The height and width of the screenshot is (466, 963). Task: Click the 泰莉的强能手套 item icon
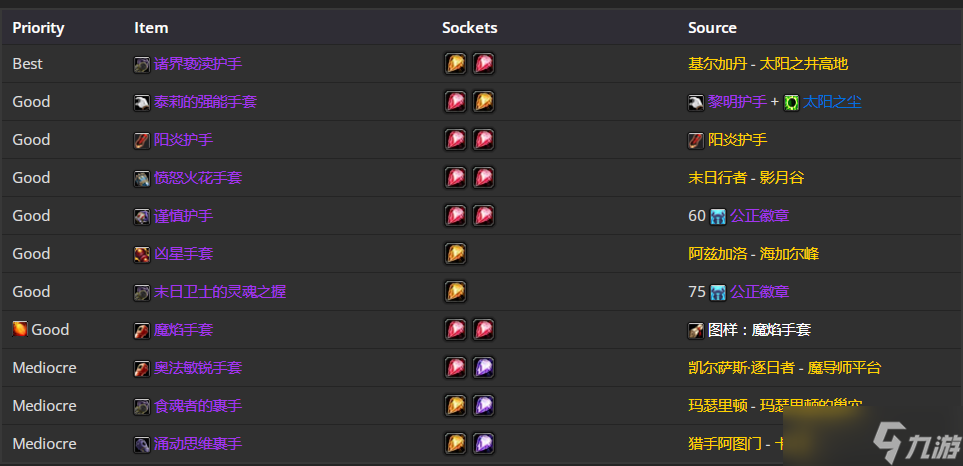[x=142, y=102]
